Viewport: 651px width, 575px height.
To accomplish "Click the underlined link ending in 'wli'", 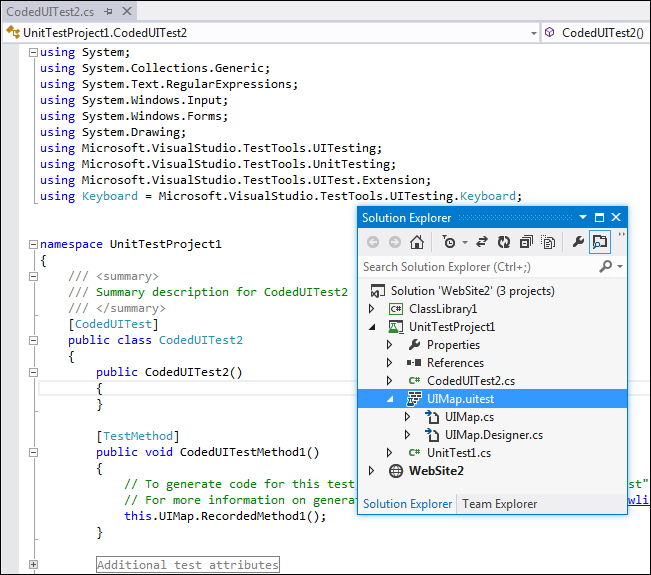I will 638,500.
